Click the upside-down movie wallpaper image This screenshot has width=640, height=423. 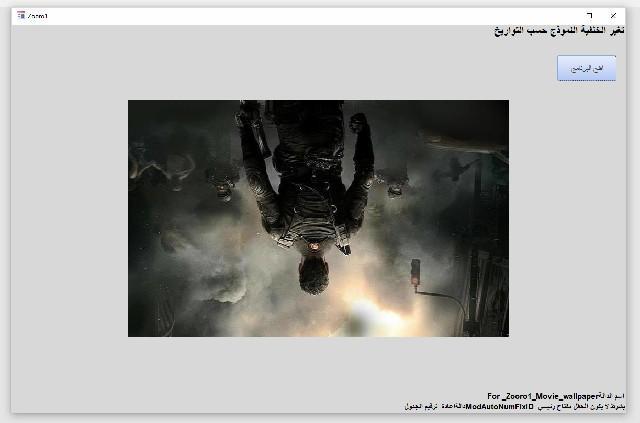pyautogui.click(x=318, y=218)
